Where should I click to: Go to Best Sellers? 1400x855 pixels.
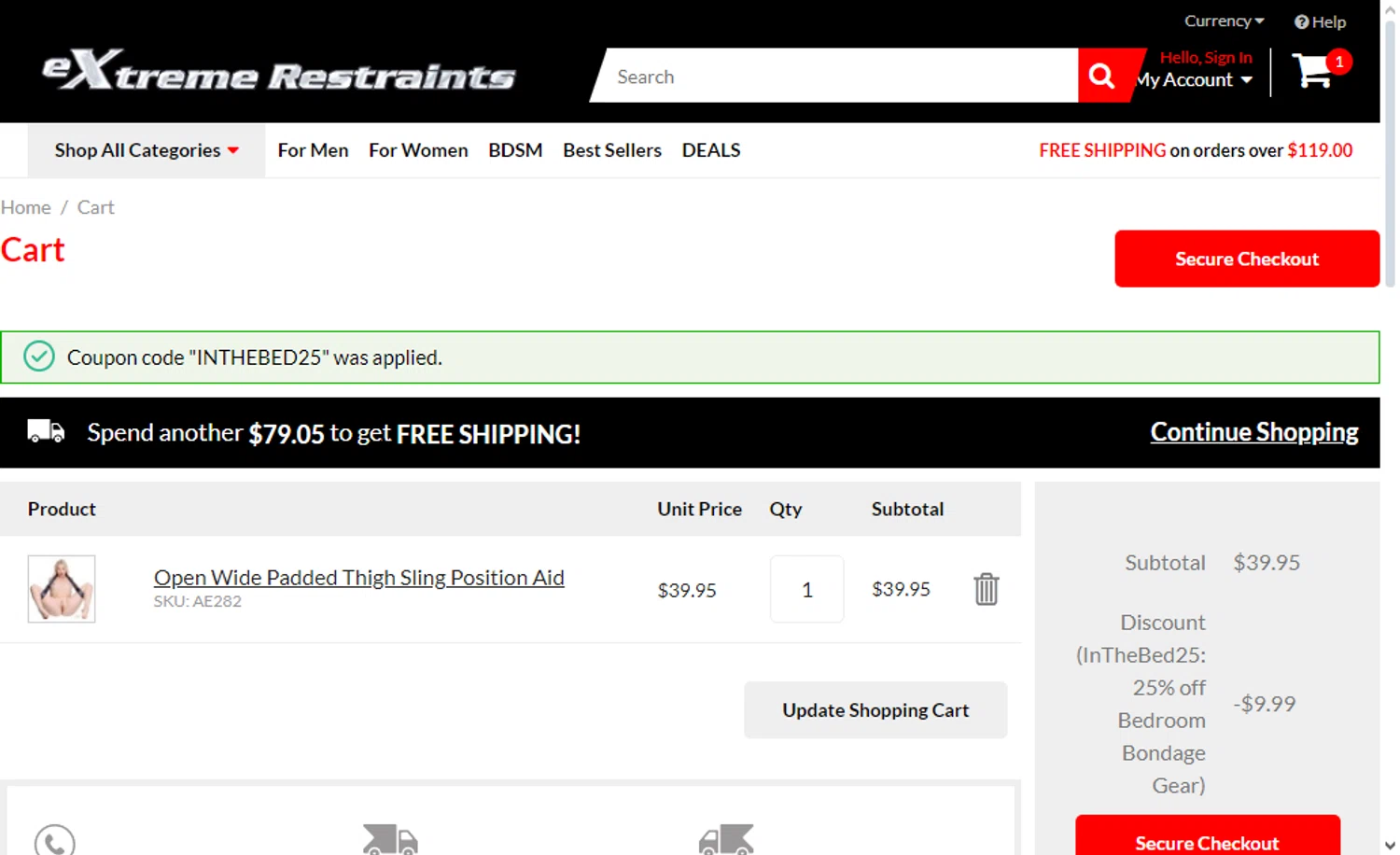[612, 150]
